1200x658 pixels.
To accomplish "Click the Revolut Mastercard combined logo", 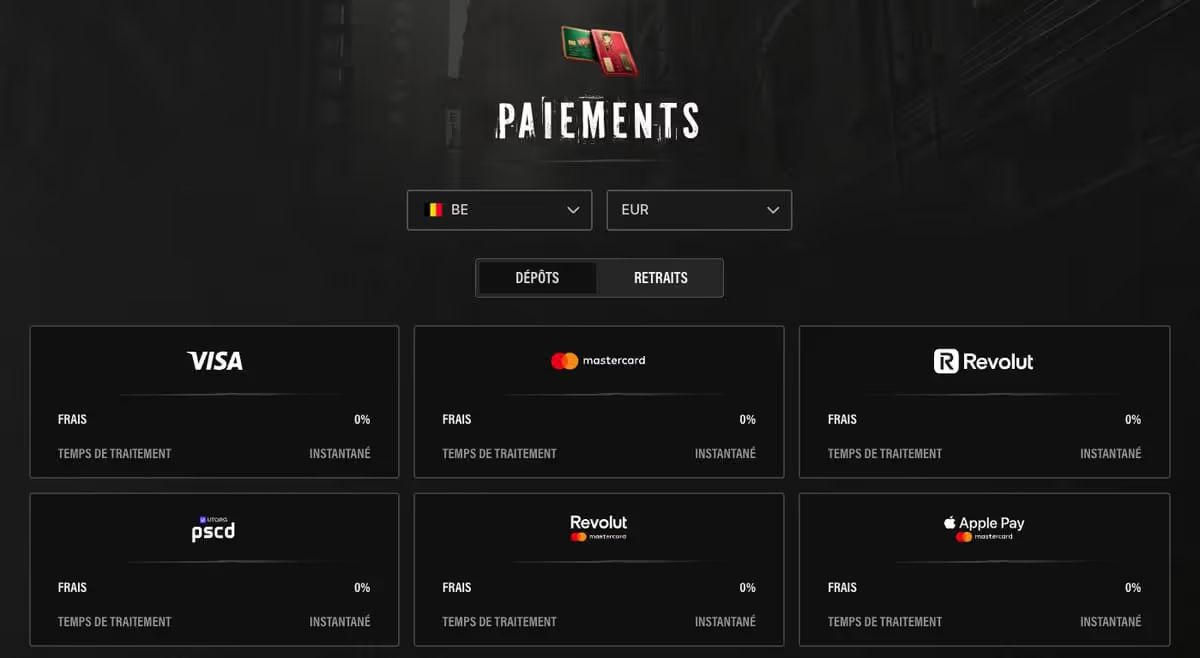I will click(598, 528).
